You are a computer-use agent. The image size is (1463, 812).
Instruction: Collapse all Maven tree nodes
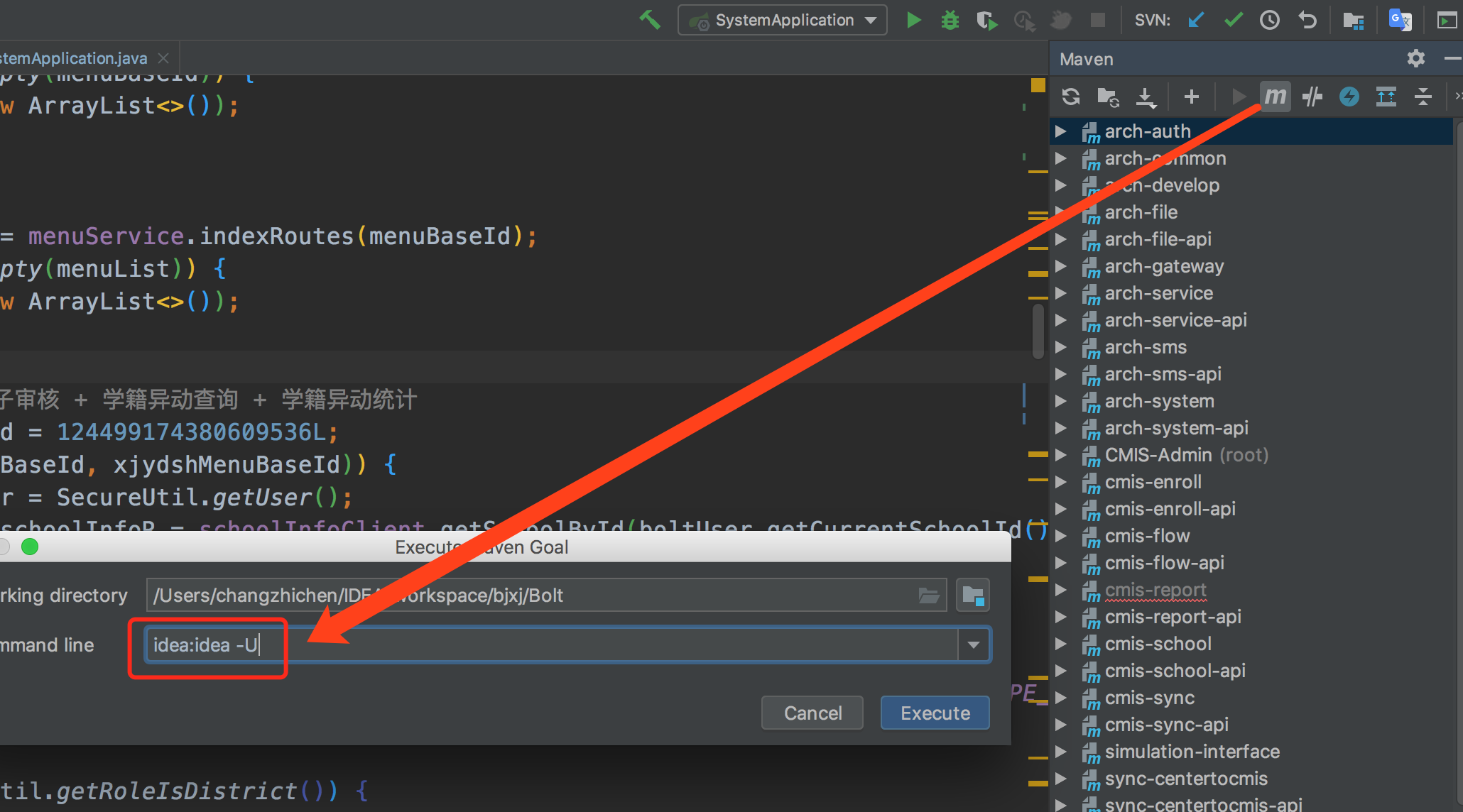point(1423,96)
